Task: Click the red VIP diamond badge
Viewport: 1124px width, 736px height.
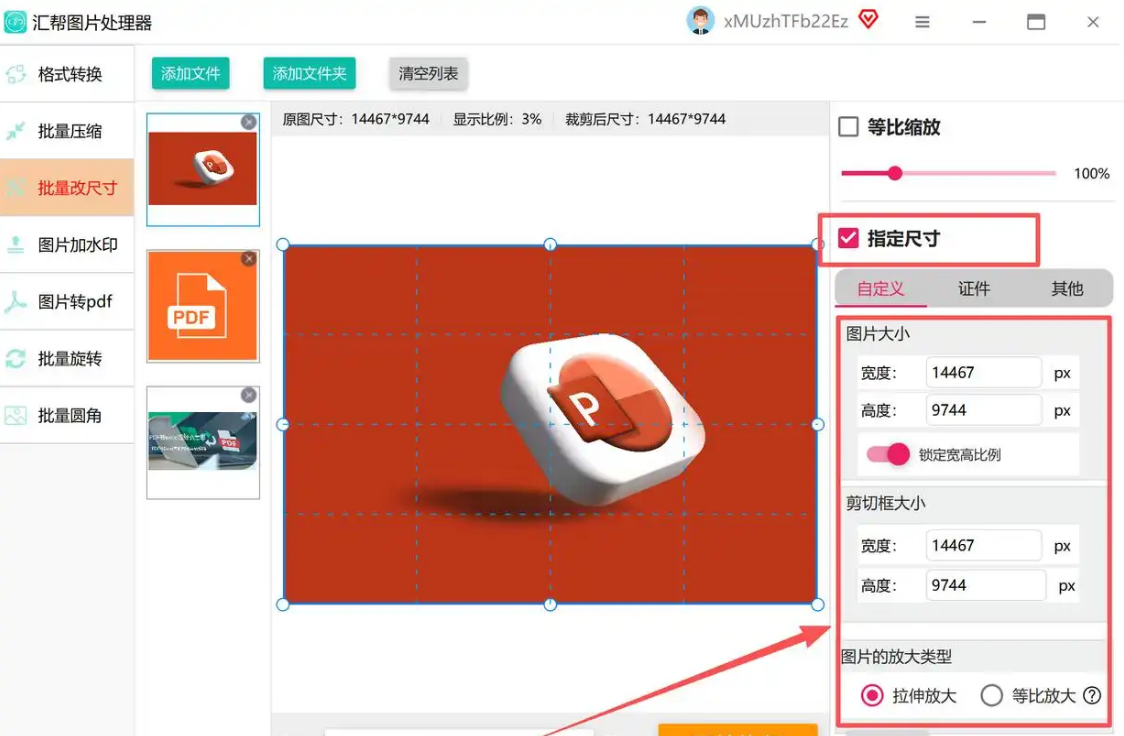Action: click(868, 19)
